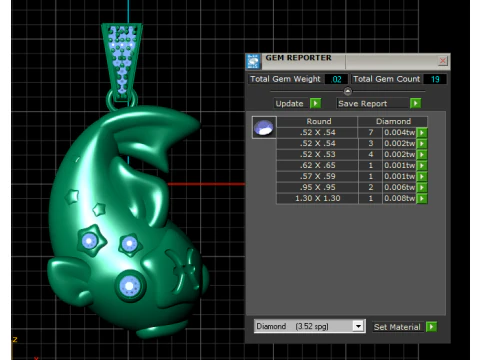Click green arrow in the .62 X .65 row
This screenshot has height=360, width=480.
422,166
